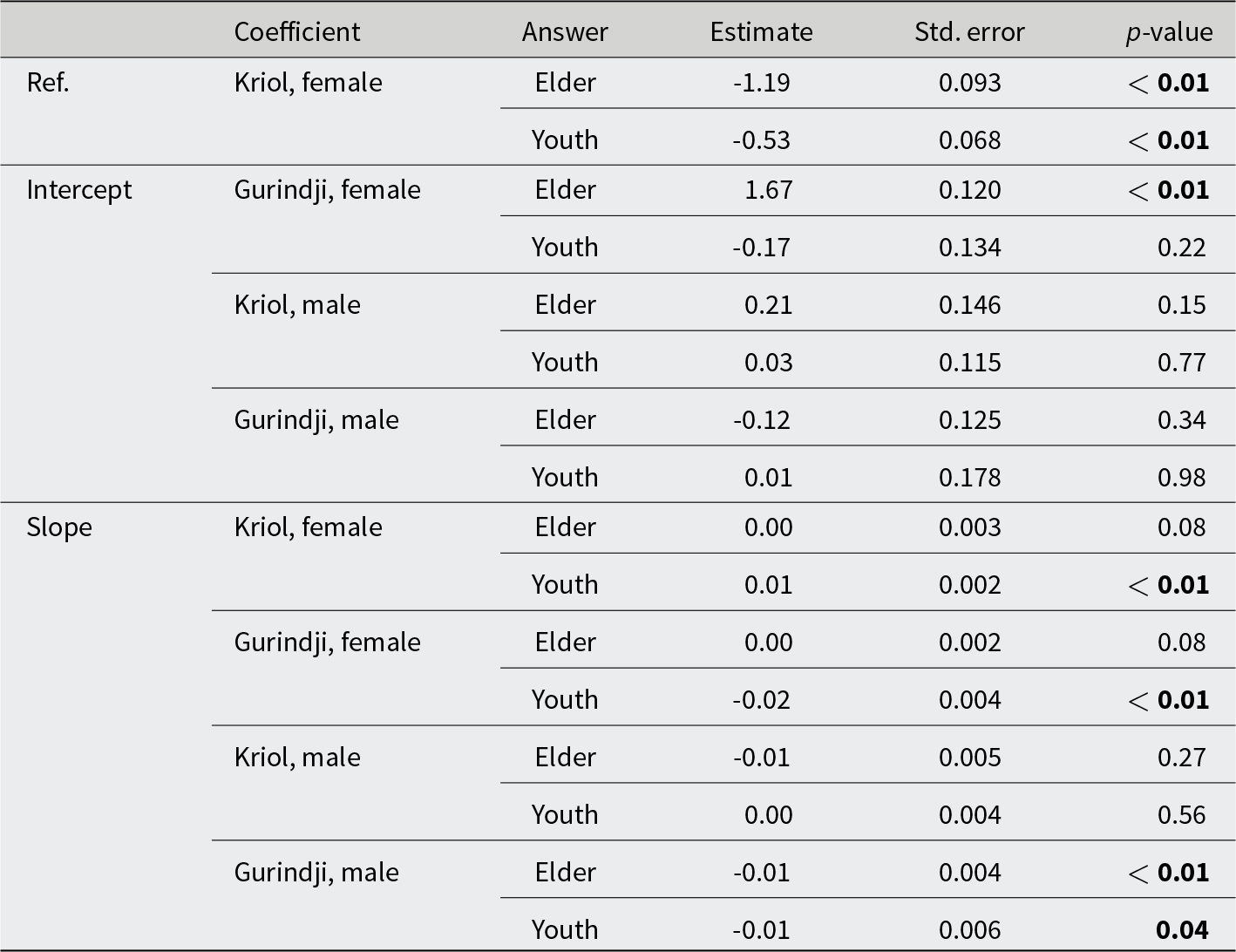Select the estimate value 1.67
The width and height of the screenshot is (1236, 952).
pyautogui.click(x=768, y=189)
